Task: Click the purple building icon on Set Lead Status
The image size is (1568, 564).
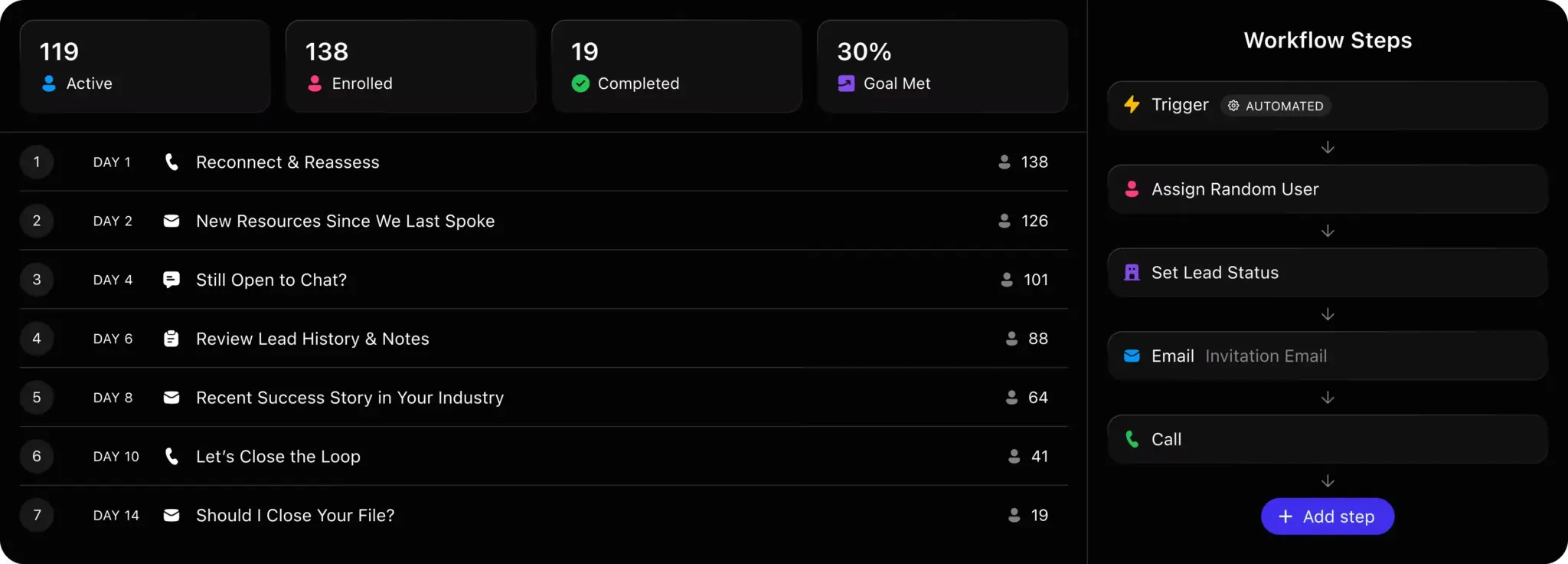Action: click(1132, 273)
